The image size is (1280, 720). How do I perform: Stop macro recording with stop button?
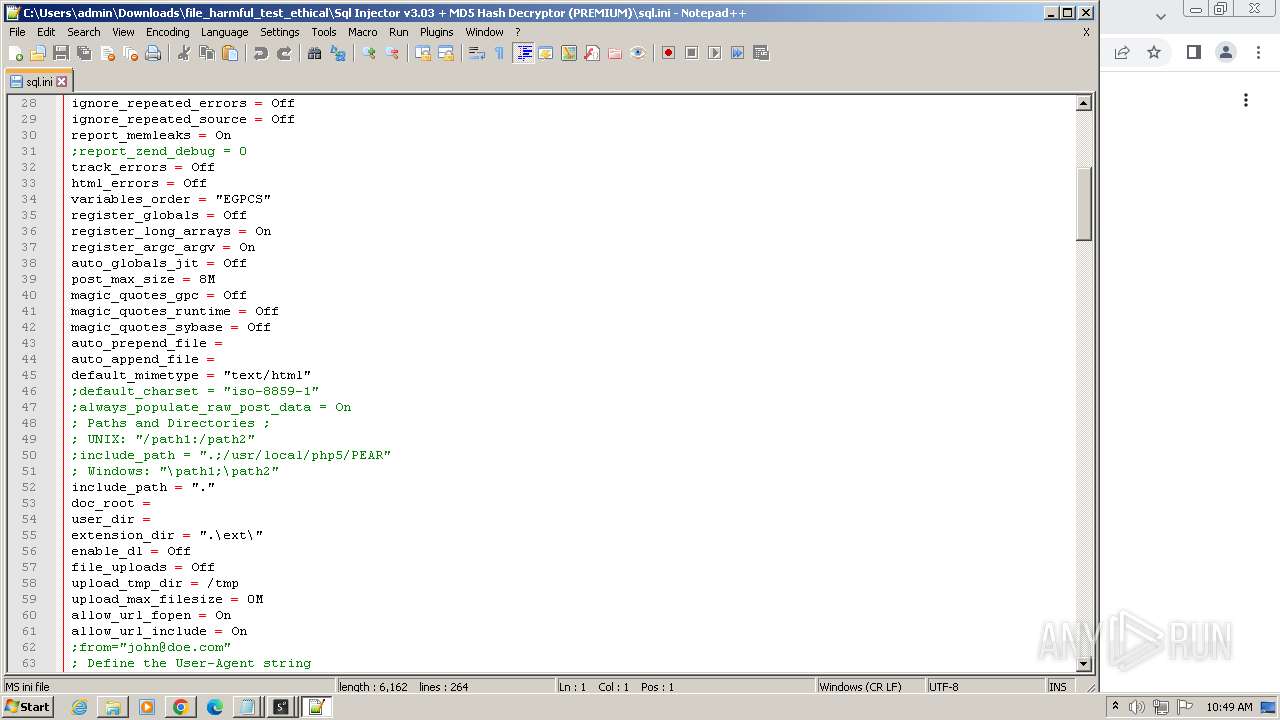point(691,53)
